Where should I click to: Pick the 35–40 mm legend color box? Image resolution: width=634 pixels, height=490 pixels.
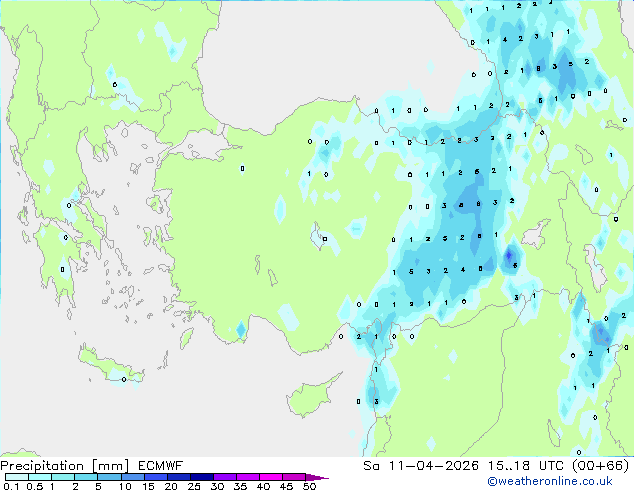click(247, 477)
